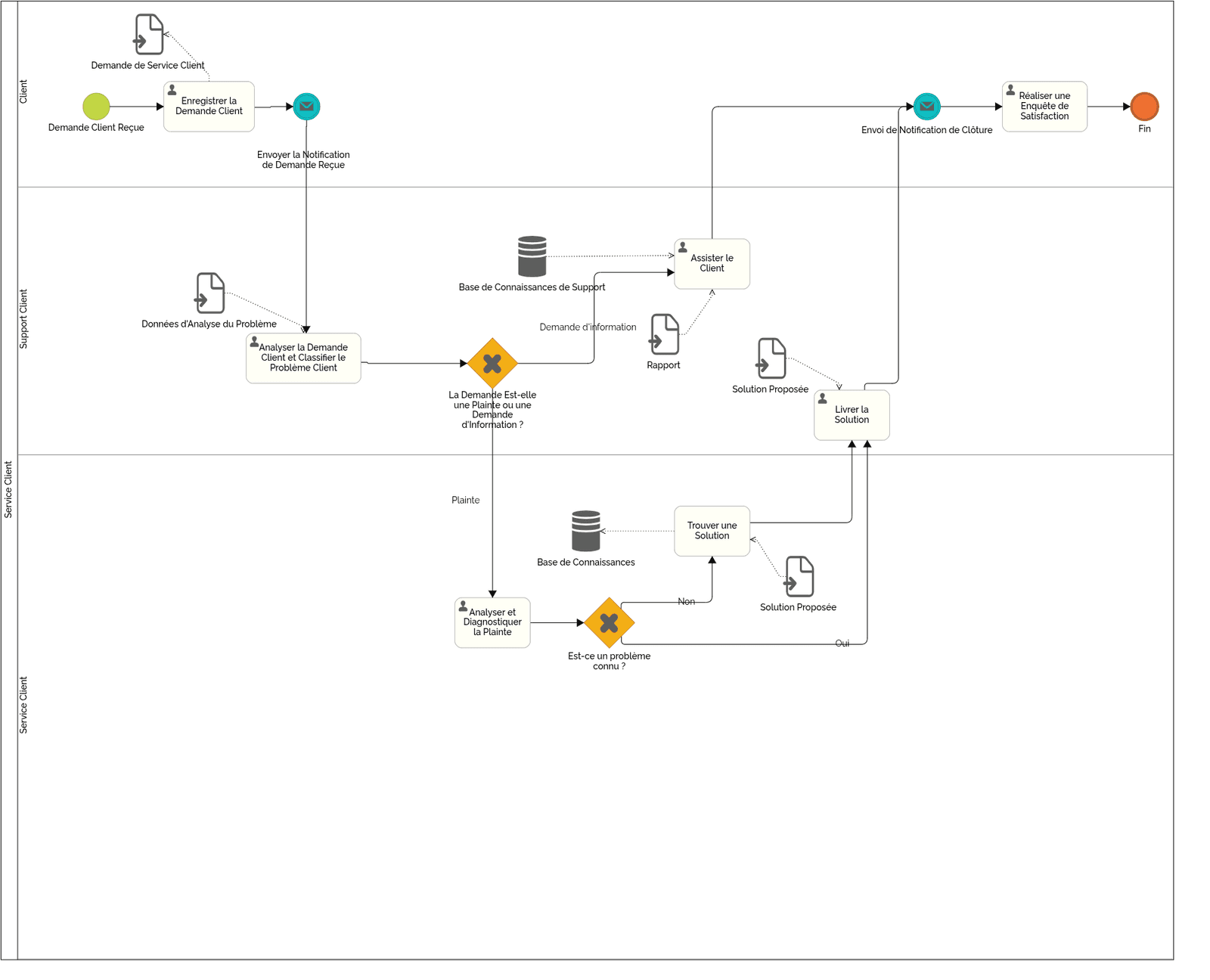Select the Assister le Client task
Image resolution: width=1210 pixels, height=980 pixels.
(x=711, y=263)
